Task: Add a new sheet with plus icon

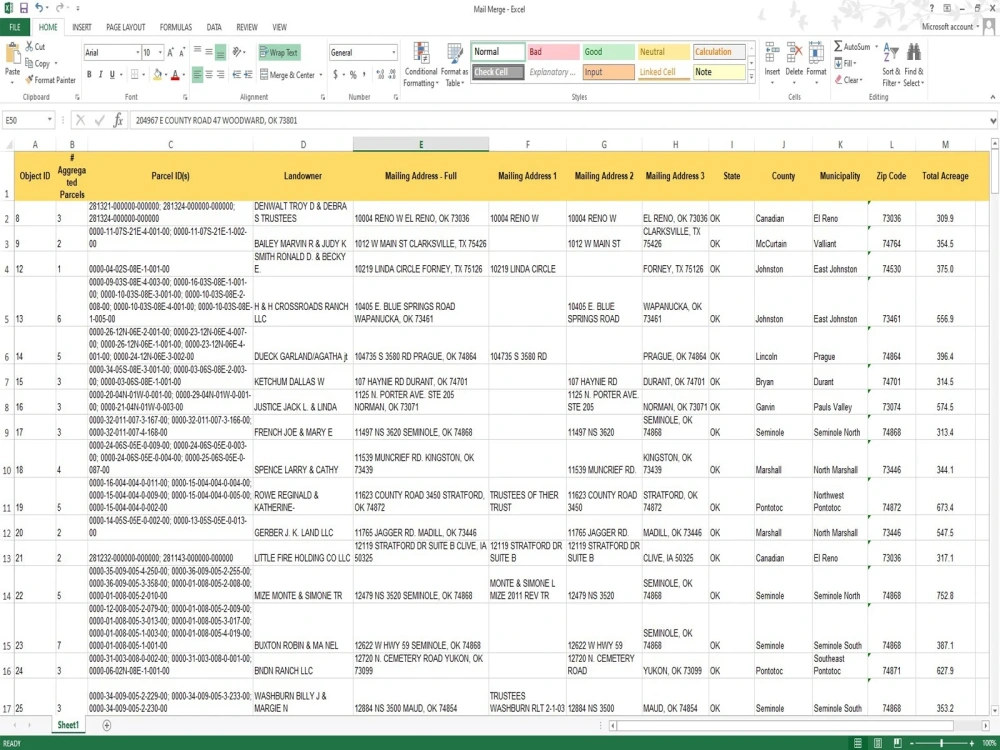Action: (107, 725)
